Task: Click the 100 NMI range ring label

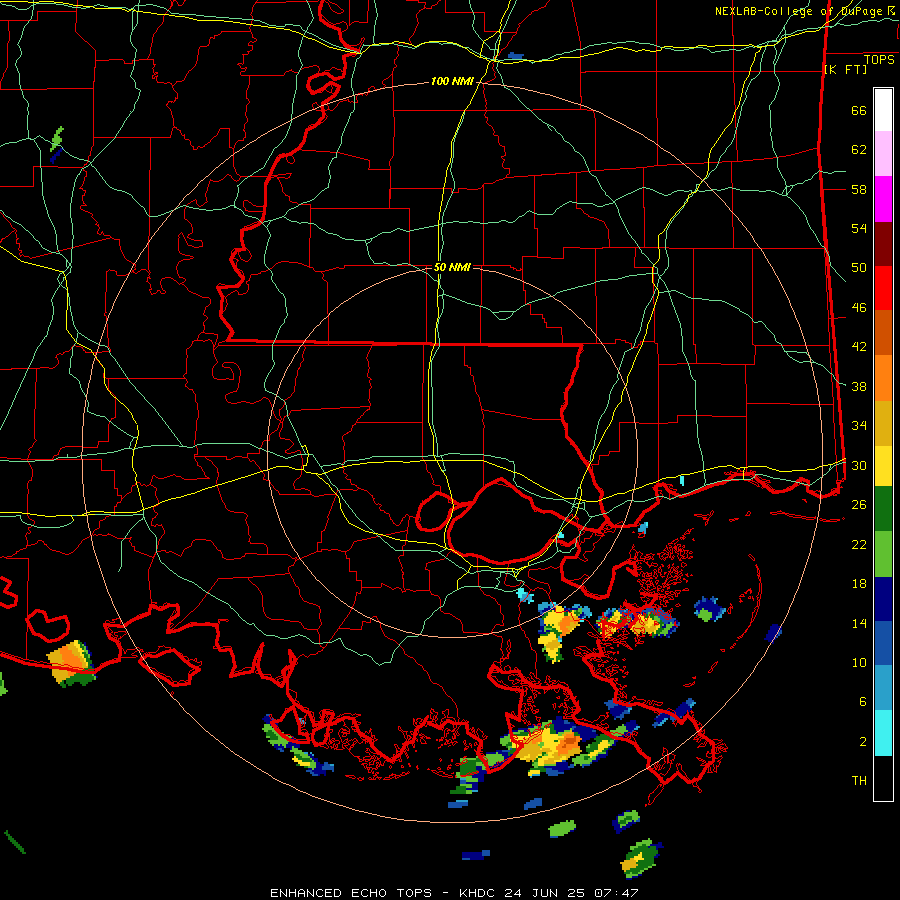Action: tap(452, 82)
